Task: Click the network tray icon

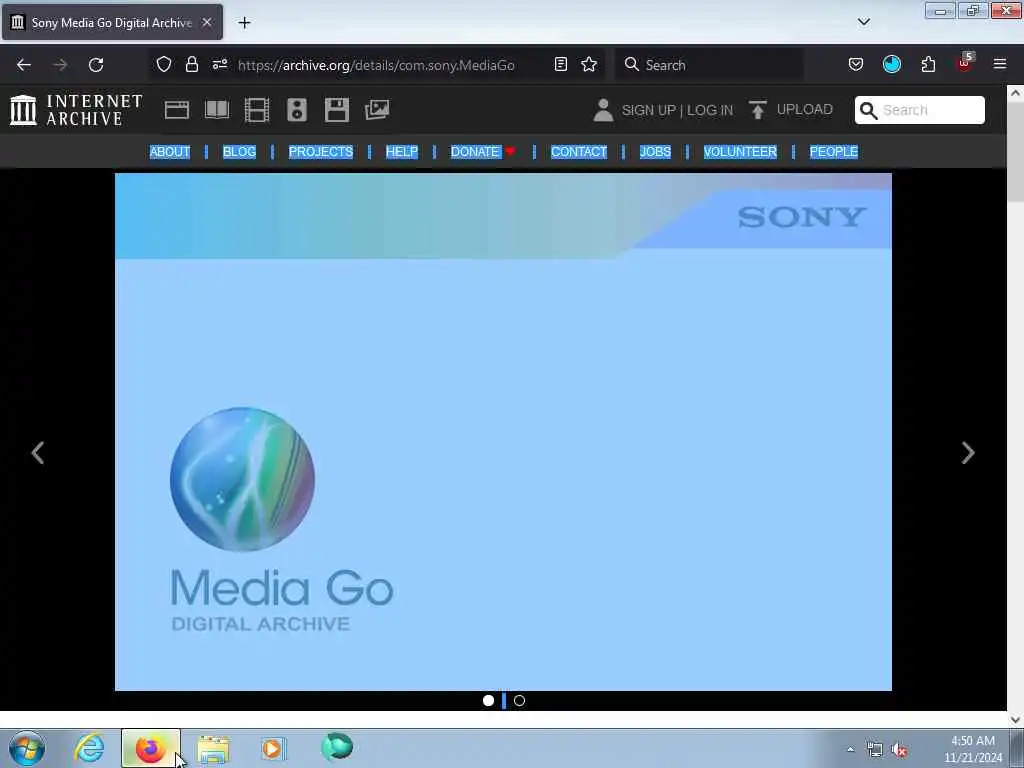Action: point(874,750)
